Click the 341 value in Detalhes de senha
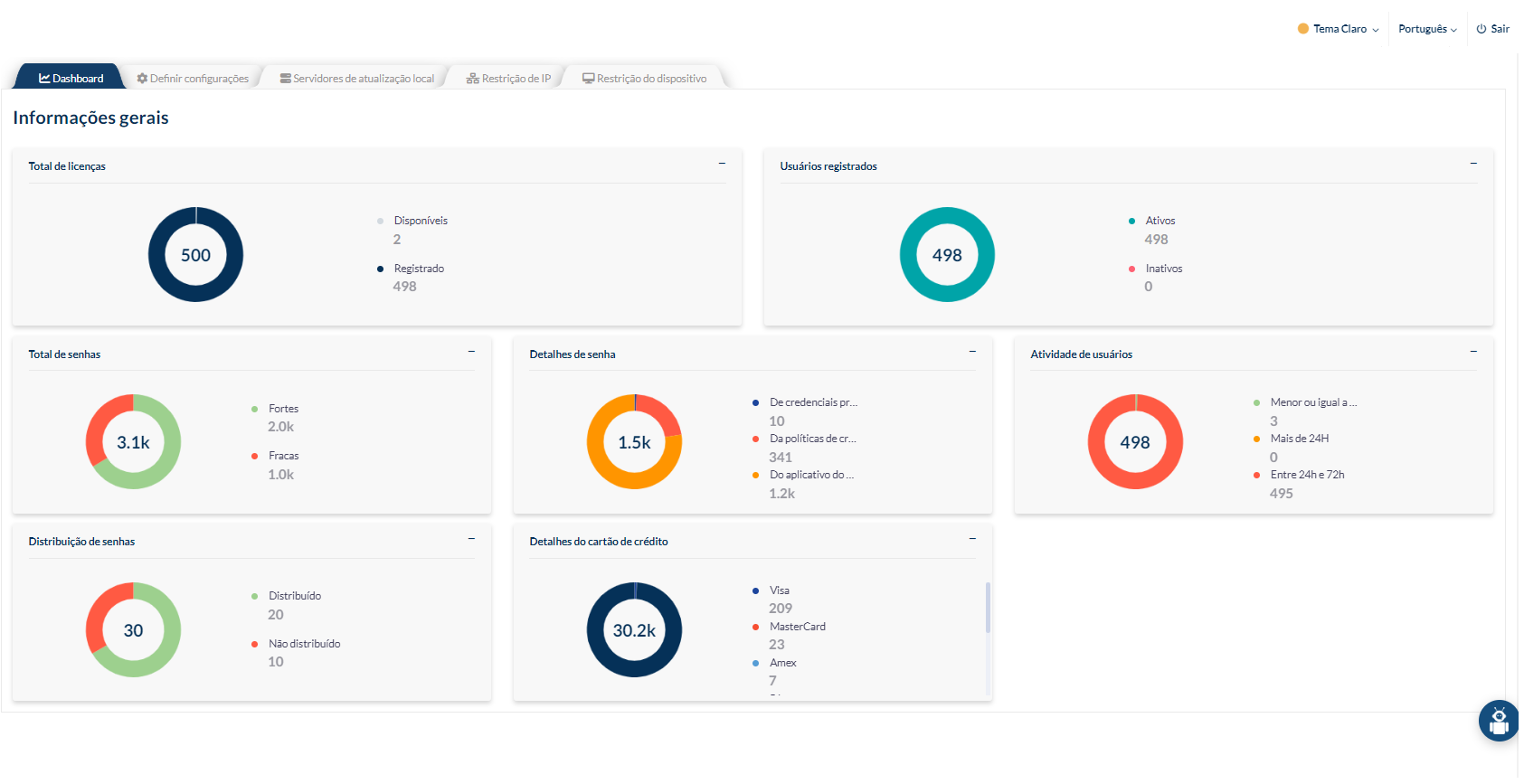The width and height of the screenshot is (1524, 784). pyautogui.click(x=781, y=458)
